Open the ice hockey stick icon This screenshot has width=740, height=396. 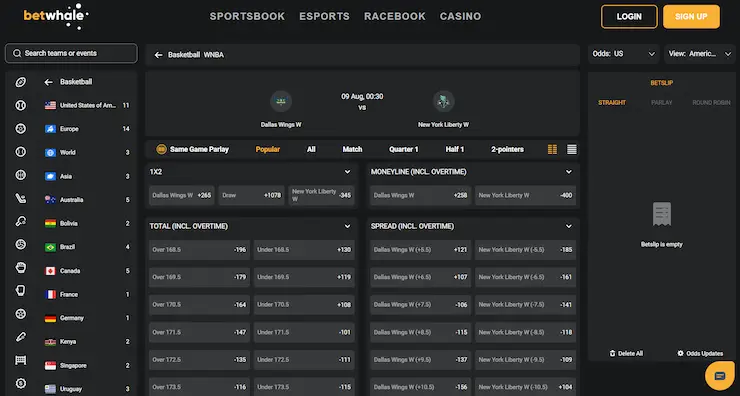pyautogui.click(x=20, y=198)
